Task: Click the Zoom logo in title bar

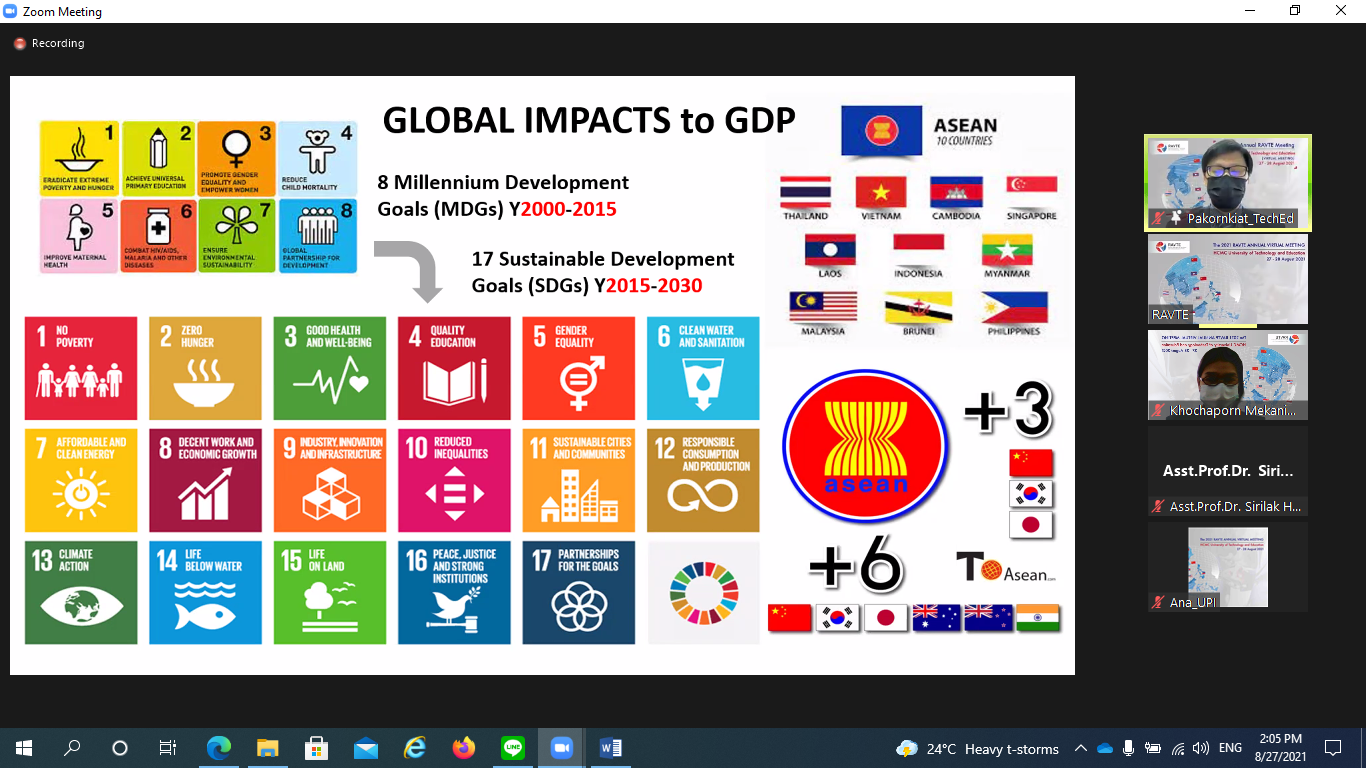Action: click(x=11, y=12)
